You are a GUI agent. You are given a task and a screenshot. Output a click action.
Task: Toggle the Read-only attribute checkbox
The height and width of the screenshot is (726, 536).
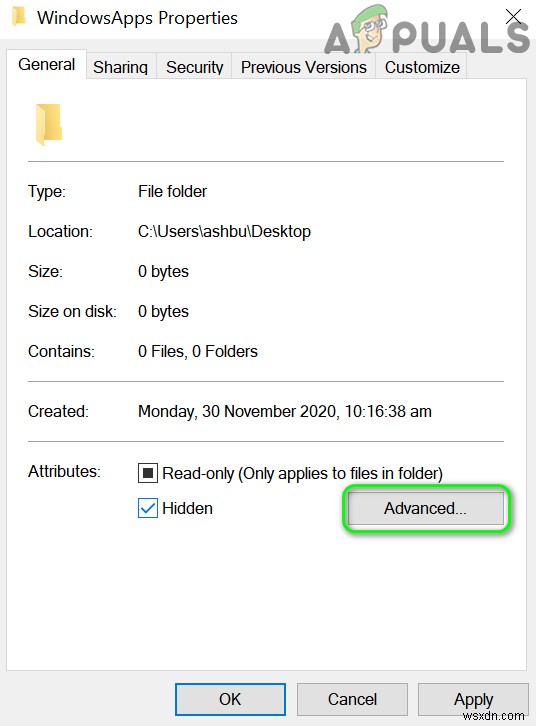pyautogui.click(x=148, y=473)
